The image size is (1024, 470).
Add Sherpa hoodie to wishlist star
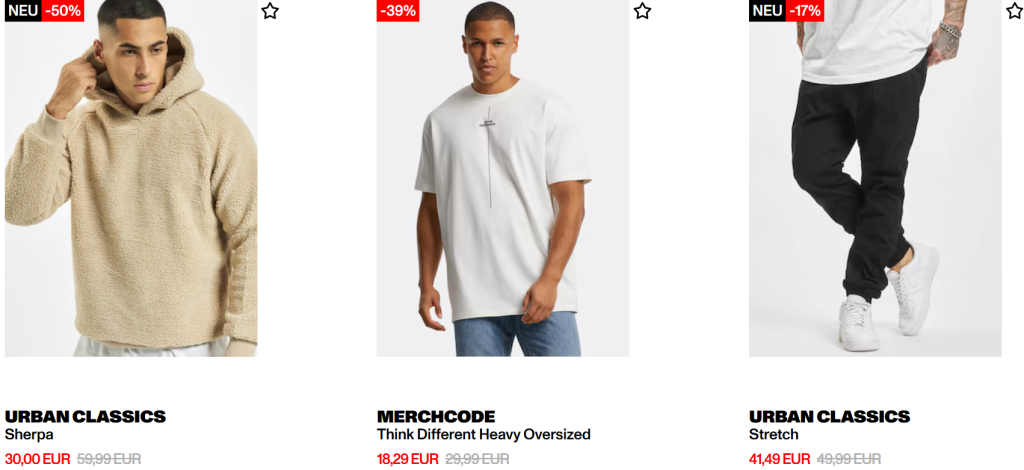point(270,11)
